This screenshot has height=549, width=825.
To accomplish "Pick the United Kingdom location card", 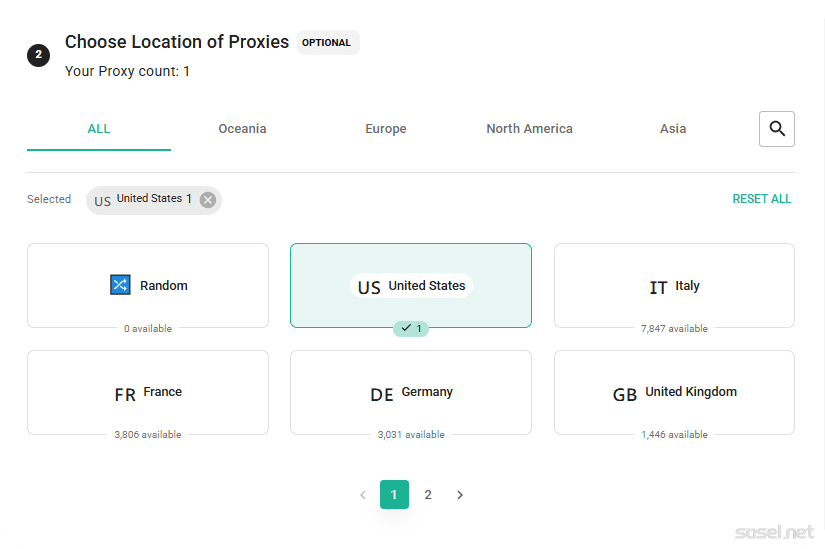I will click(674, 393).
